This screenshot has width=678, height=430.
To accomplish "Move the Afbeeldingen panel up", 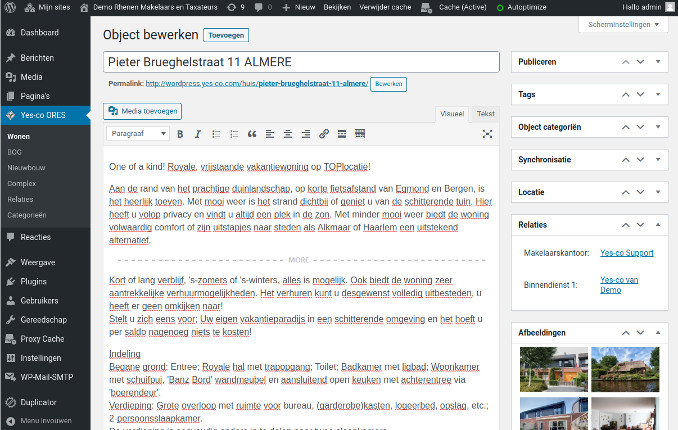I will (626, 333).
